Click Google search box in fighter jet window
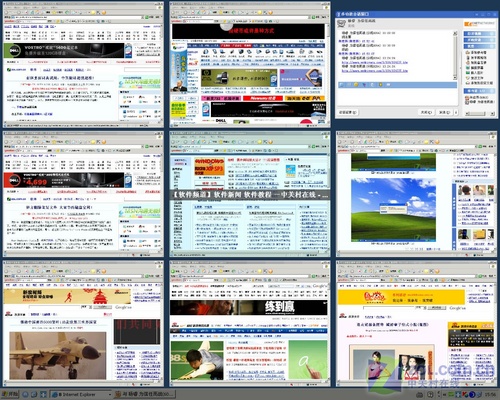This screenshot has width=500, height=400. pos(54,307)
